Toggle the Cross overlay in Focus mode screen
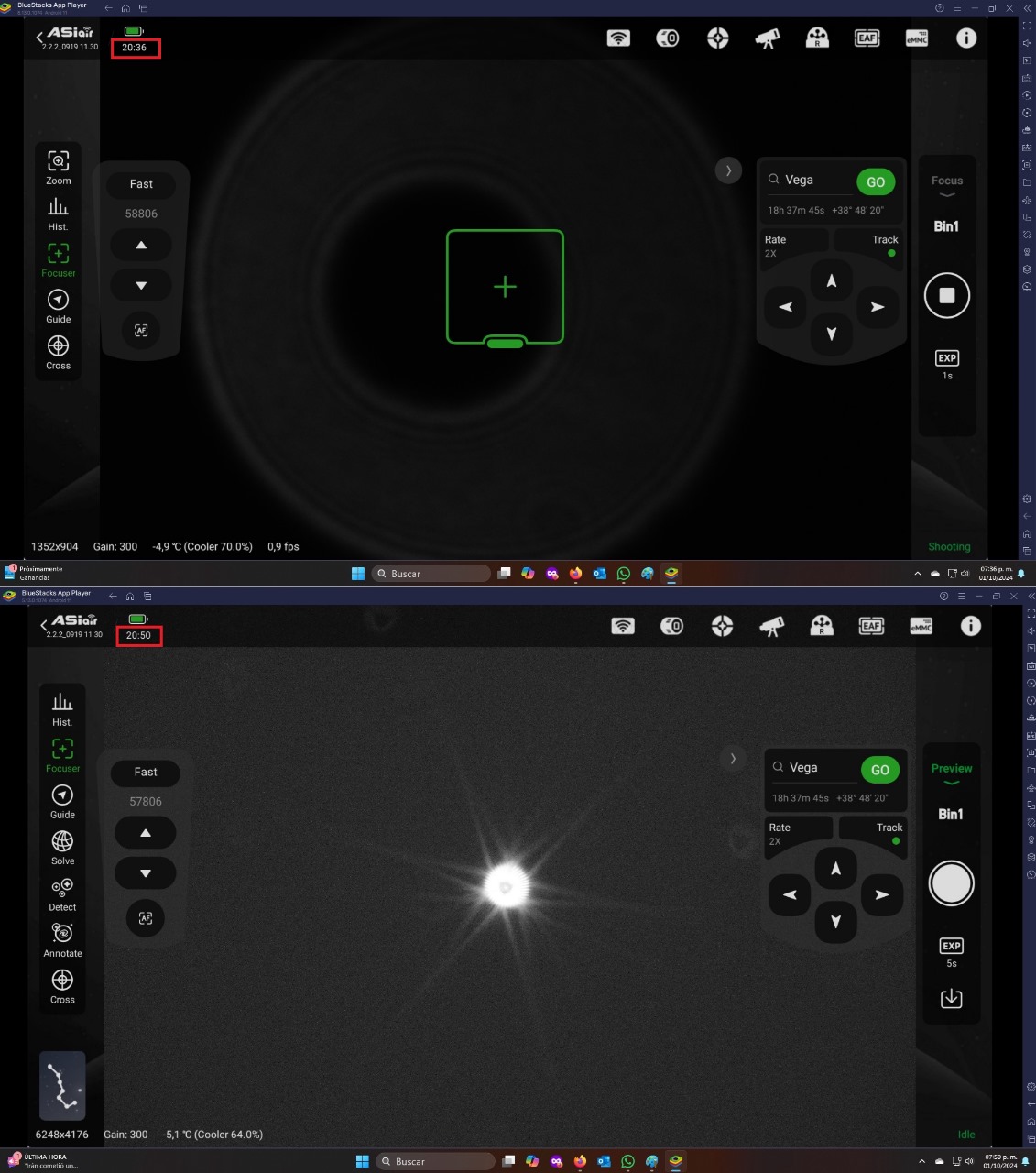 pos(59,353)
